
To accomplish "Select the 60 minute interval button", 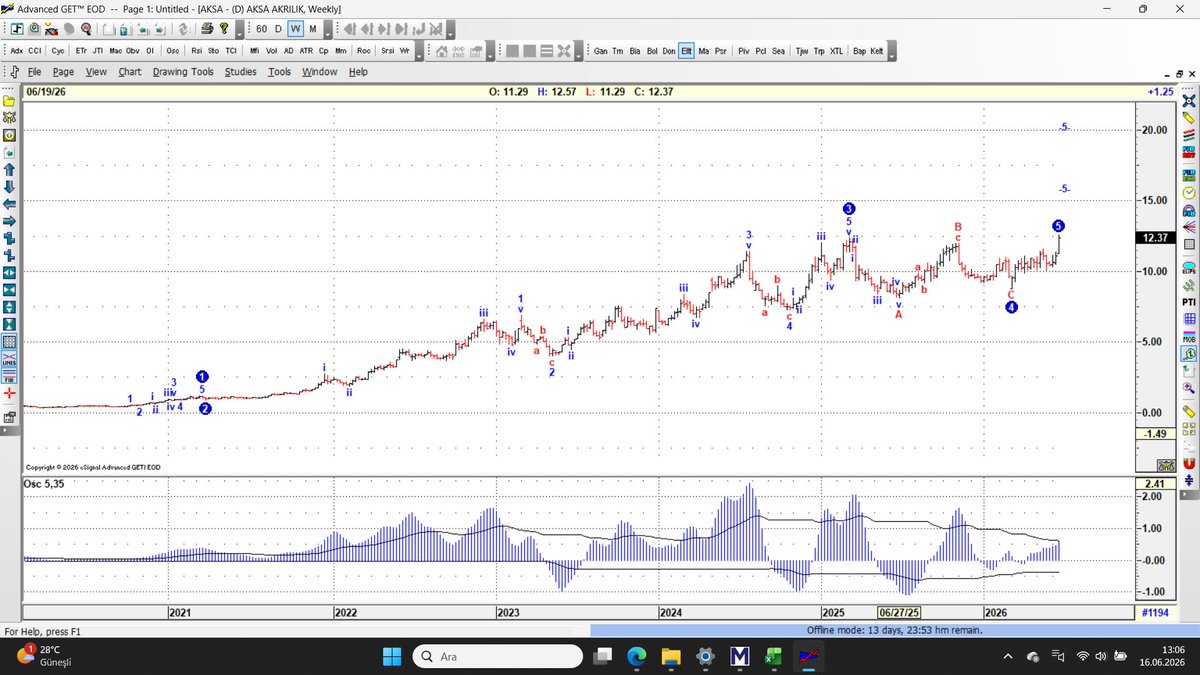I will pyautogui.click(x=261, y=29).
